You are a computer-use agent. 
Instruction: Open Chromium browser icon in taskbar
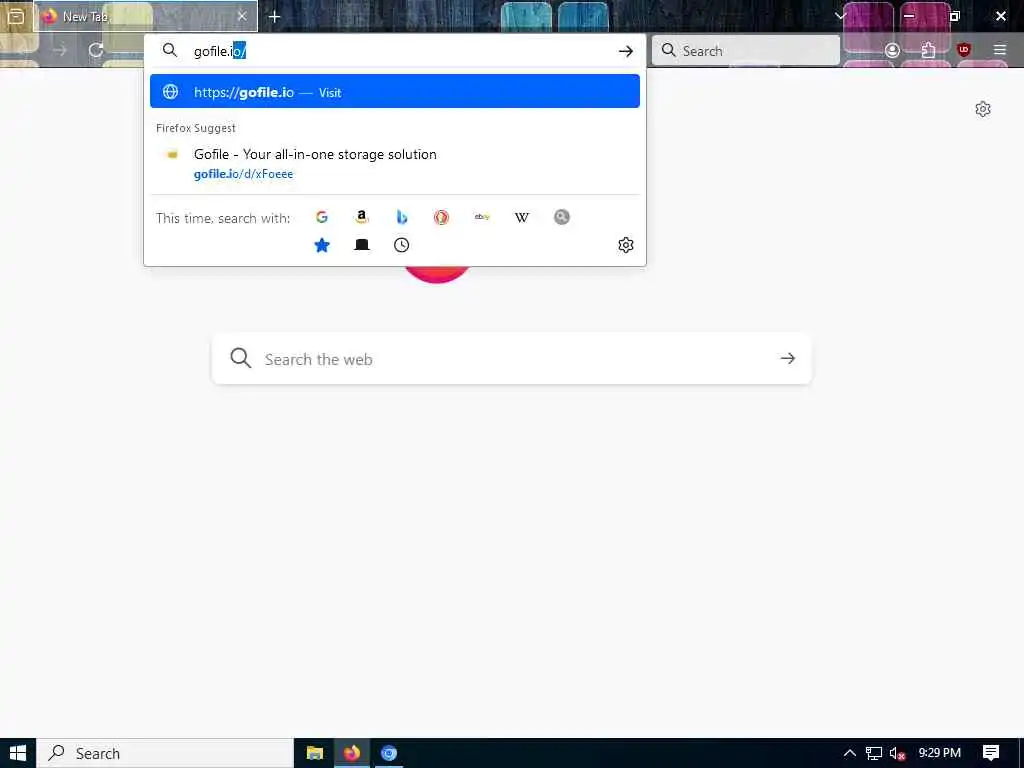(389, 753)
